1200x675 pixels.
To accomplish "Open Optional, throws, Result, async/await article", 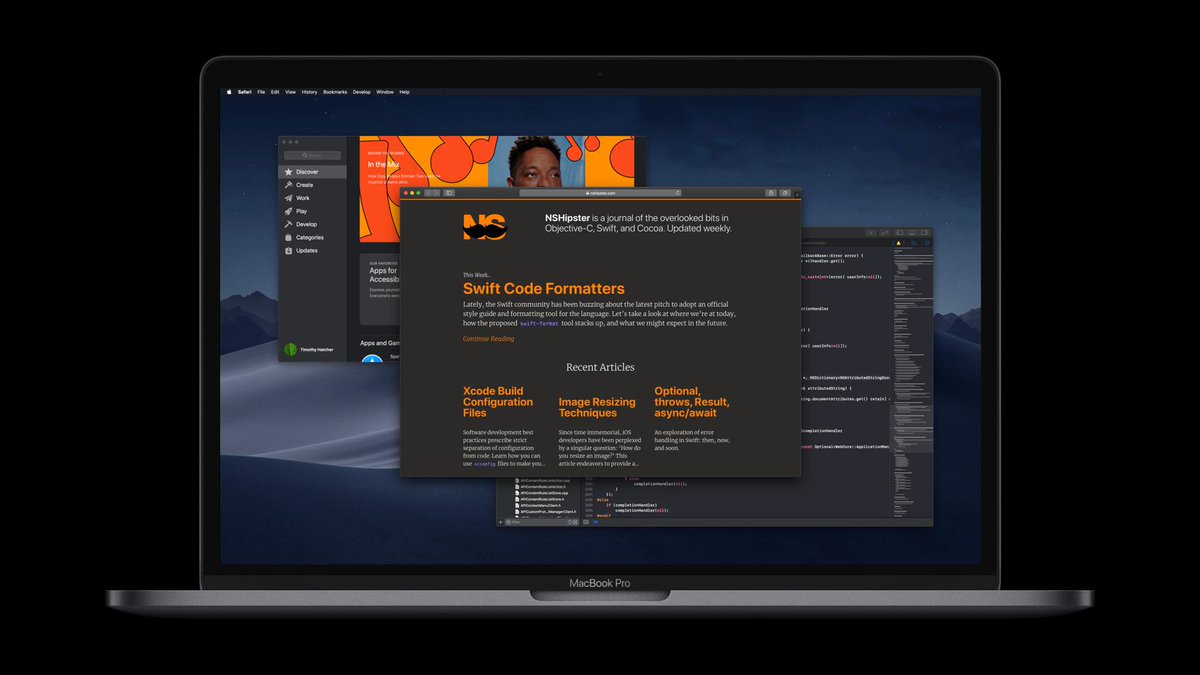I will [692, 402].
